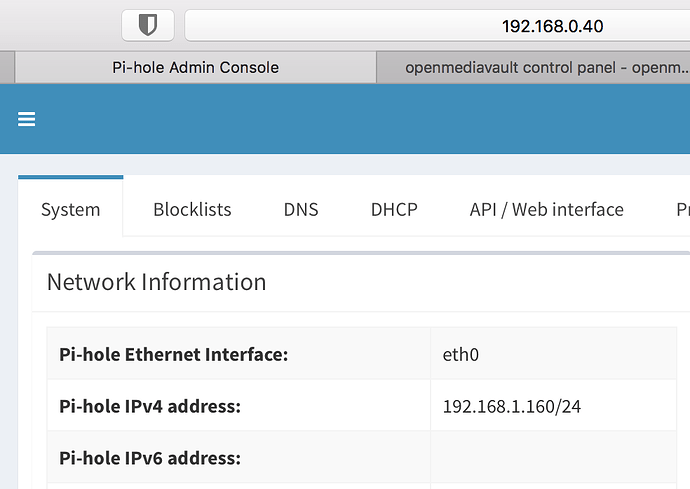Open the DHCP settings tab
Image resolution: width=690 pixels, height=489 pixels.
coord(394,209)
